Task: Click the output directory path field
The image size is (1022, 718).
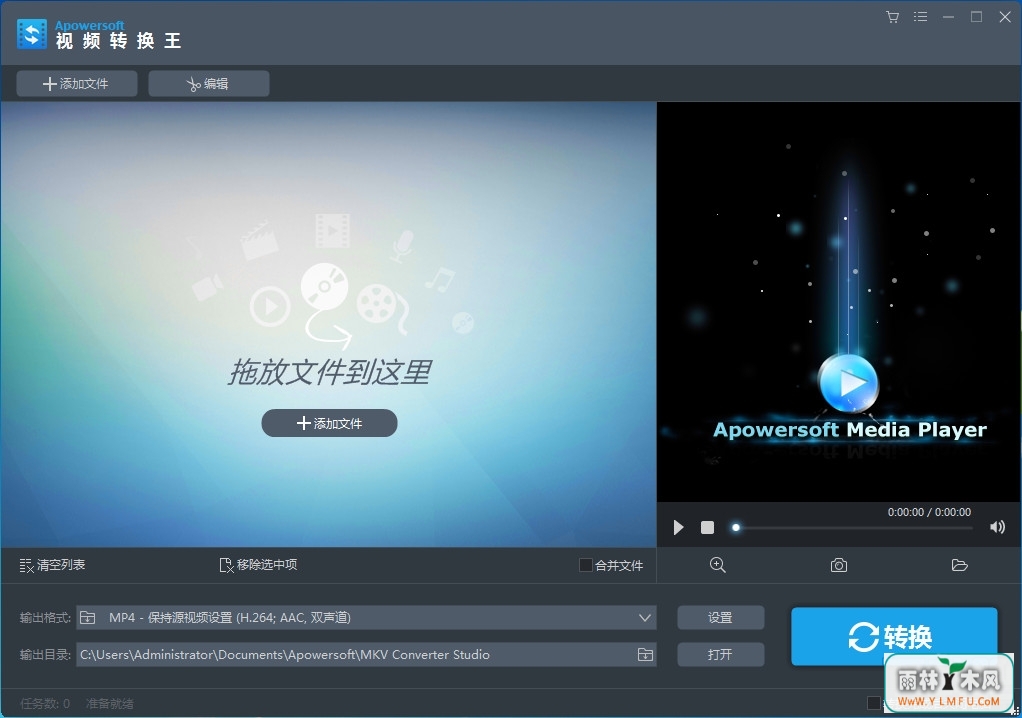Action: [355, 655]
